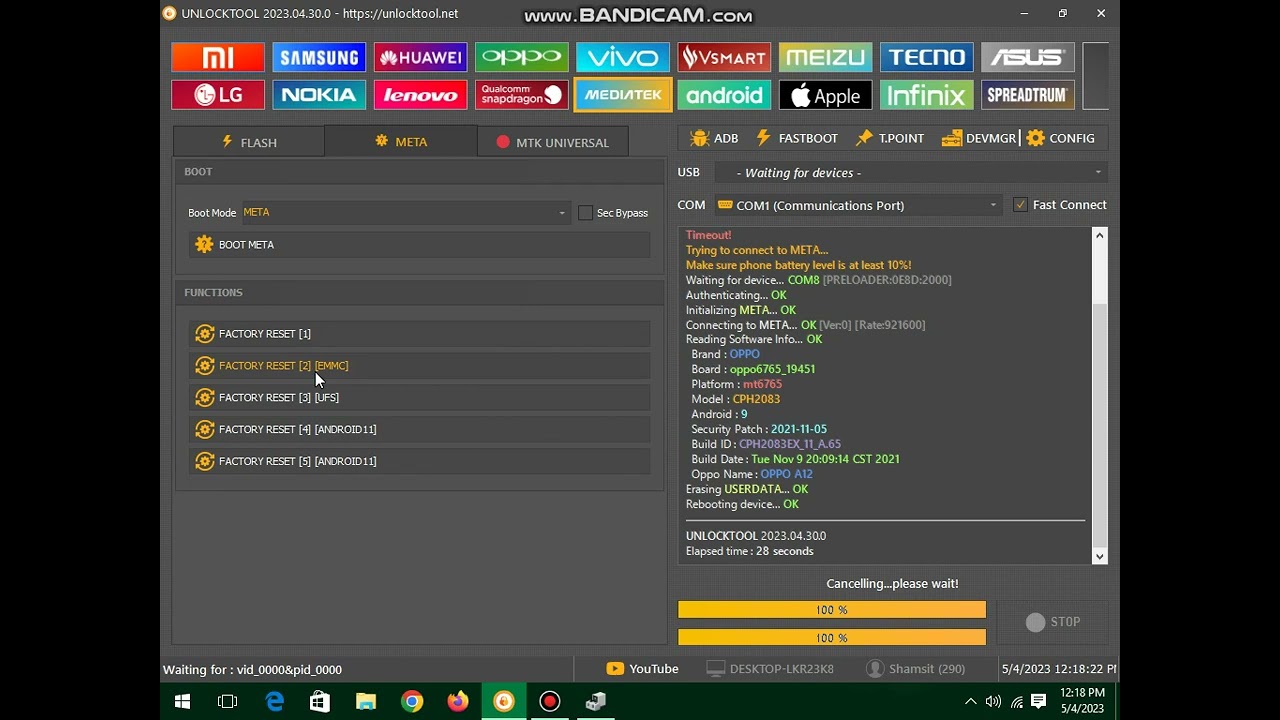The image size is (1280, 720).
Task: Select the Lenovo brand tile
Action: click(420, 95)
